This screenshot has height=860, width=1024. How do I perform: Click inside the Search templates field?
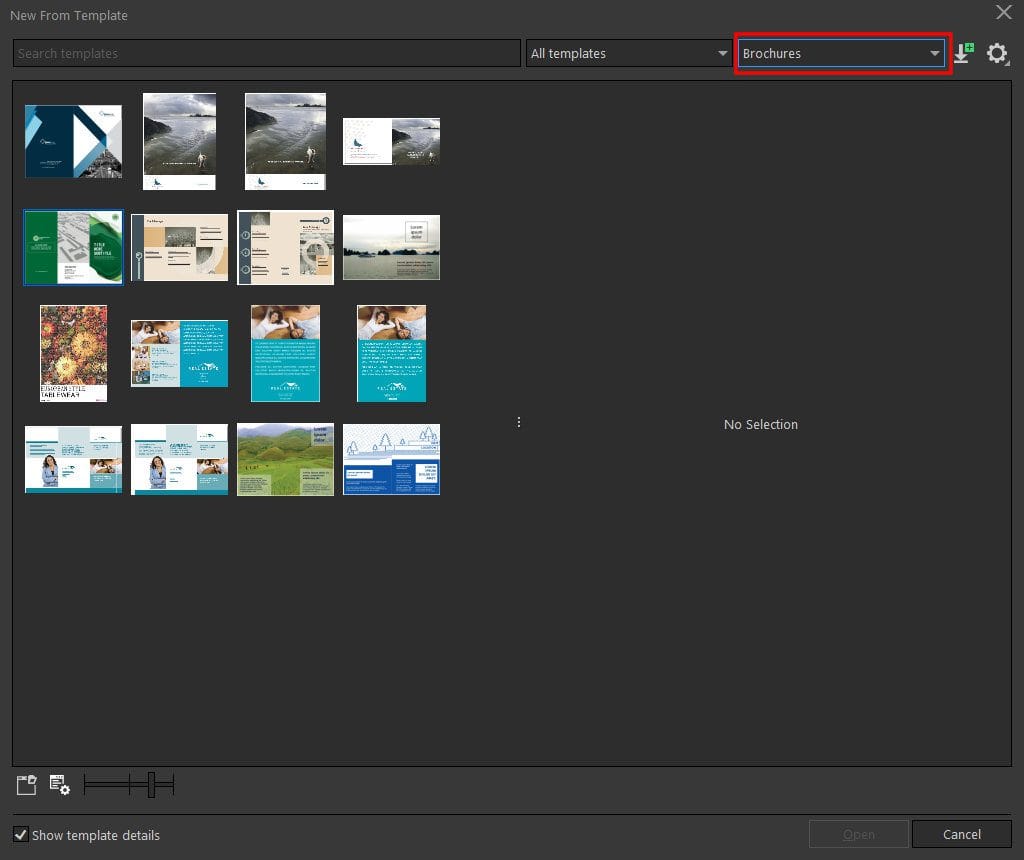point(266,53)
